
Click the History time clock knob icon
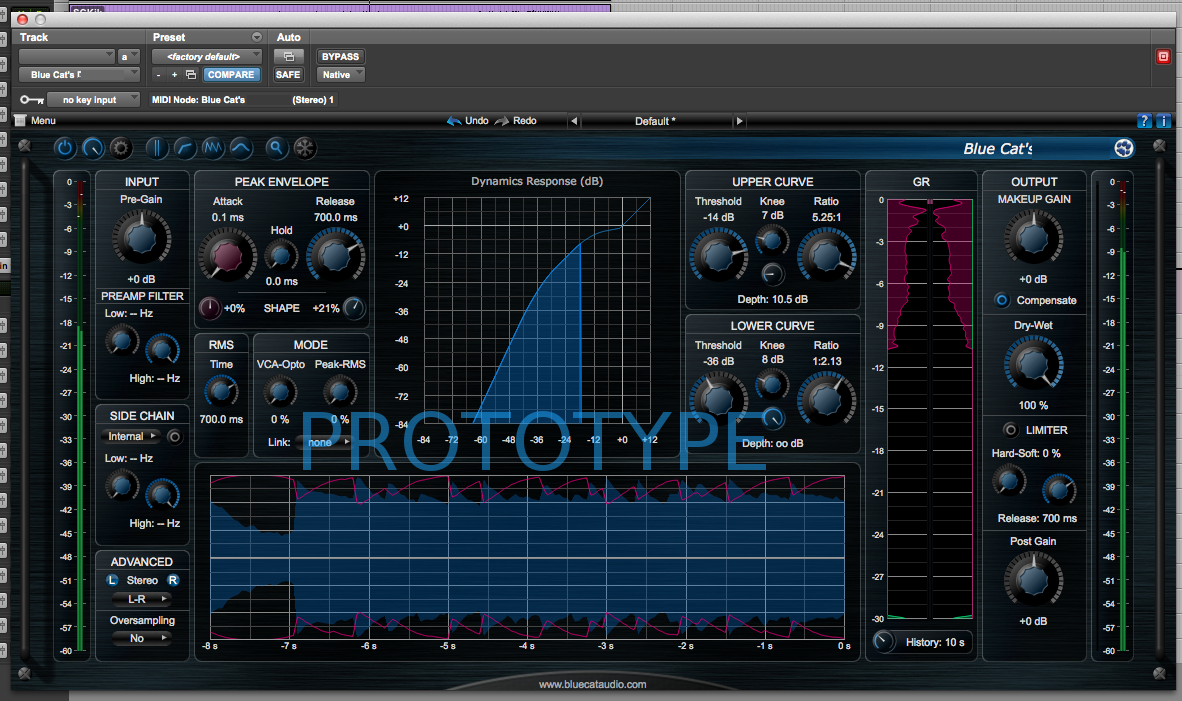click(883, 641)
